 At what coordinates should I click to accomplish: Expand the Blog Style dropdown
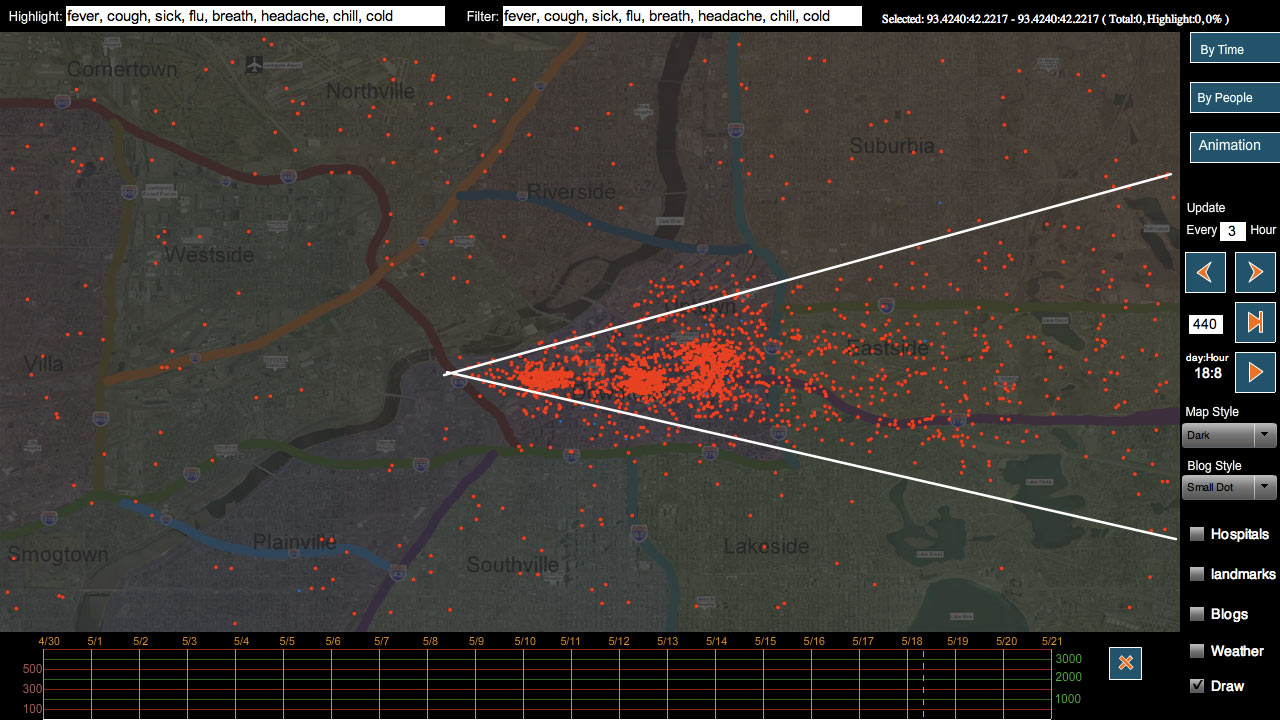point(1229,487)
